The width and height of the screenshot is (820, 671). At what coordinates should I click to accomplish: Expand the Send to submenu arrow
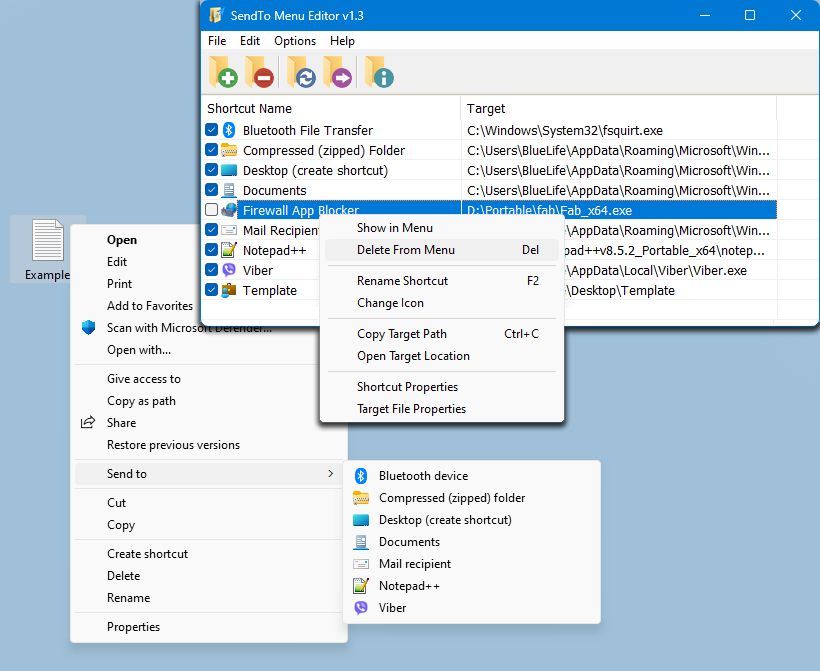[x=331, y=473]
